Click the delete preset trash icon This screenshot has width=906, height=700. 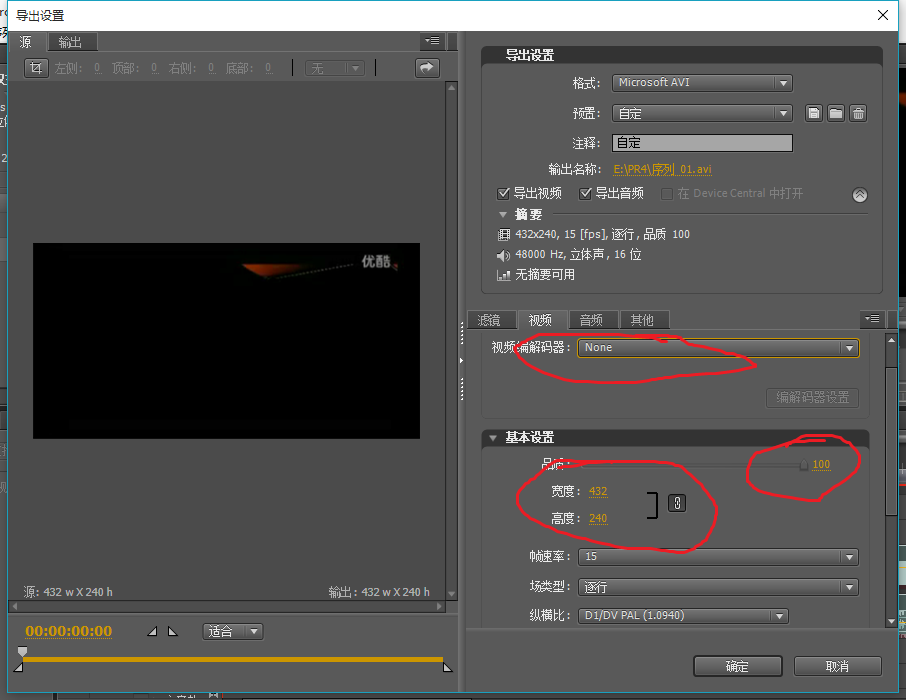pos(859,113)
